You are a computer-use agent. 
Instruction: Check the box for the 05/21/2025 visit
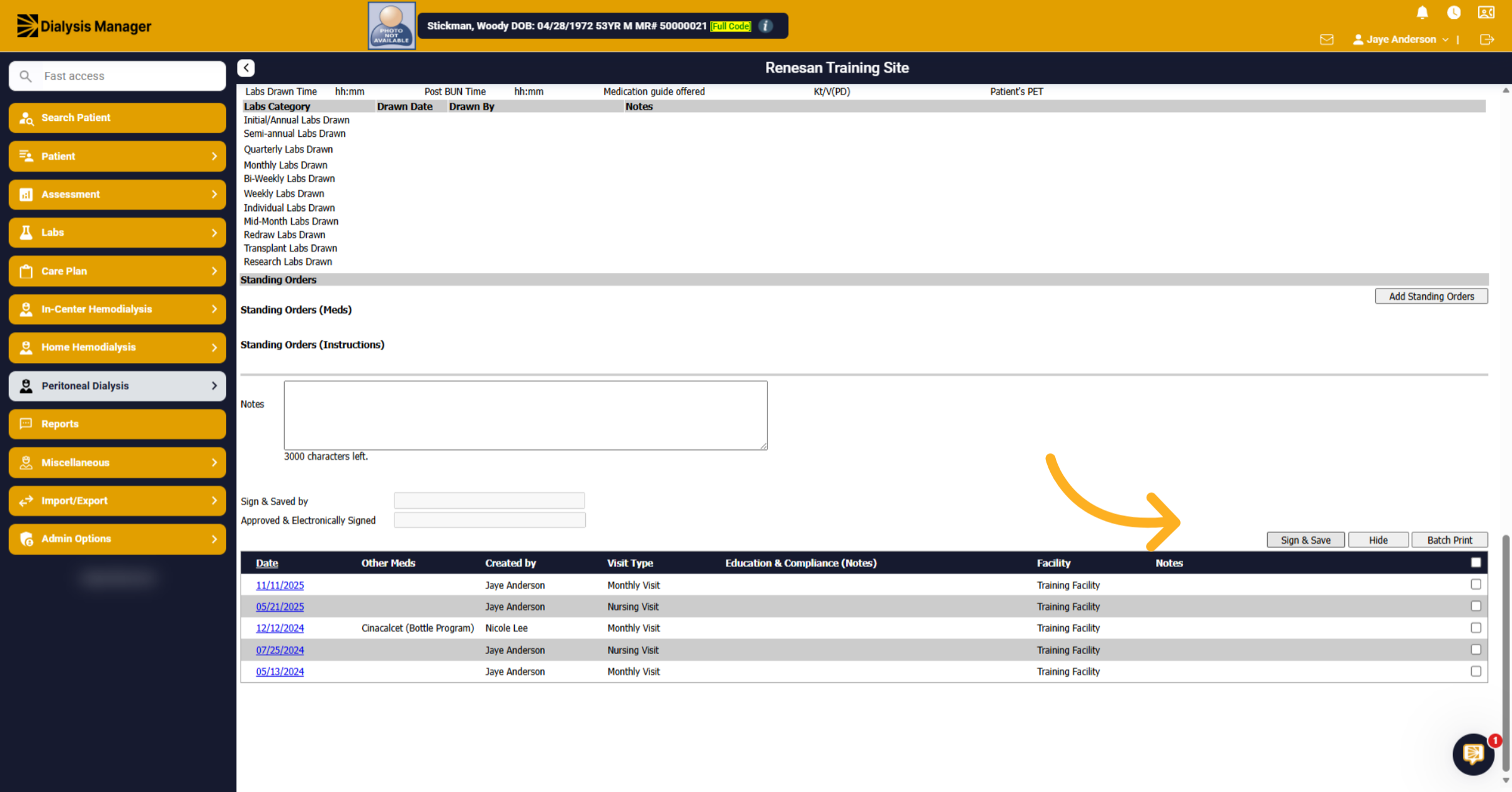point(1475,606)
